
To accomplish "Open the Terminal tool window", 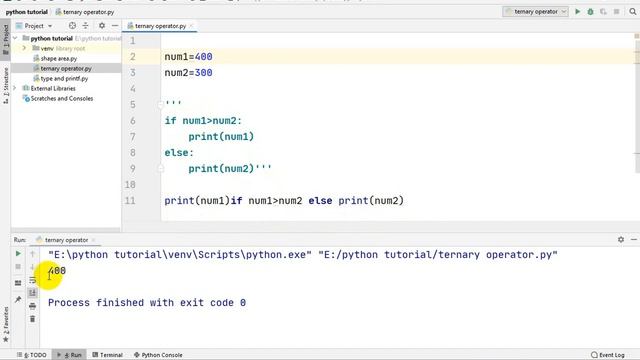I will [x=107, y=355].
